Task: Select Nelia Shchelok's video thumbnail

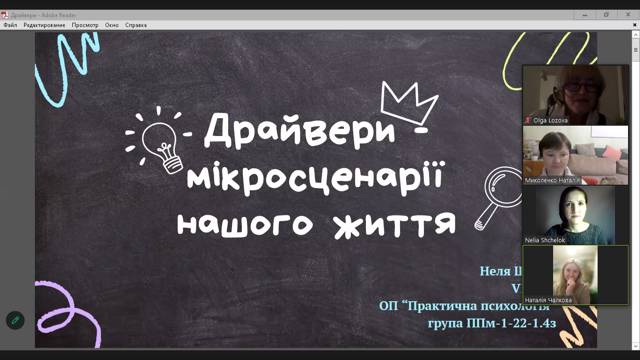Action: pos(576,215)
